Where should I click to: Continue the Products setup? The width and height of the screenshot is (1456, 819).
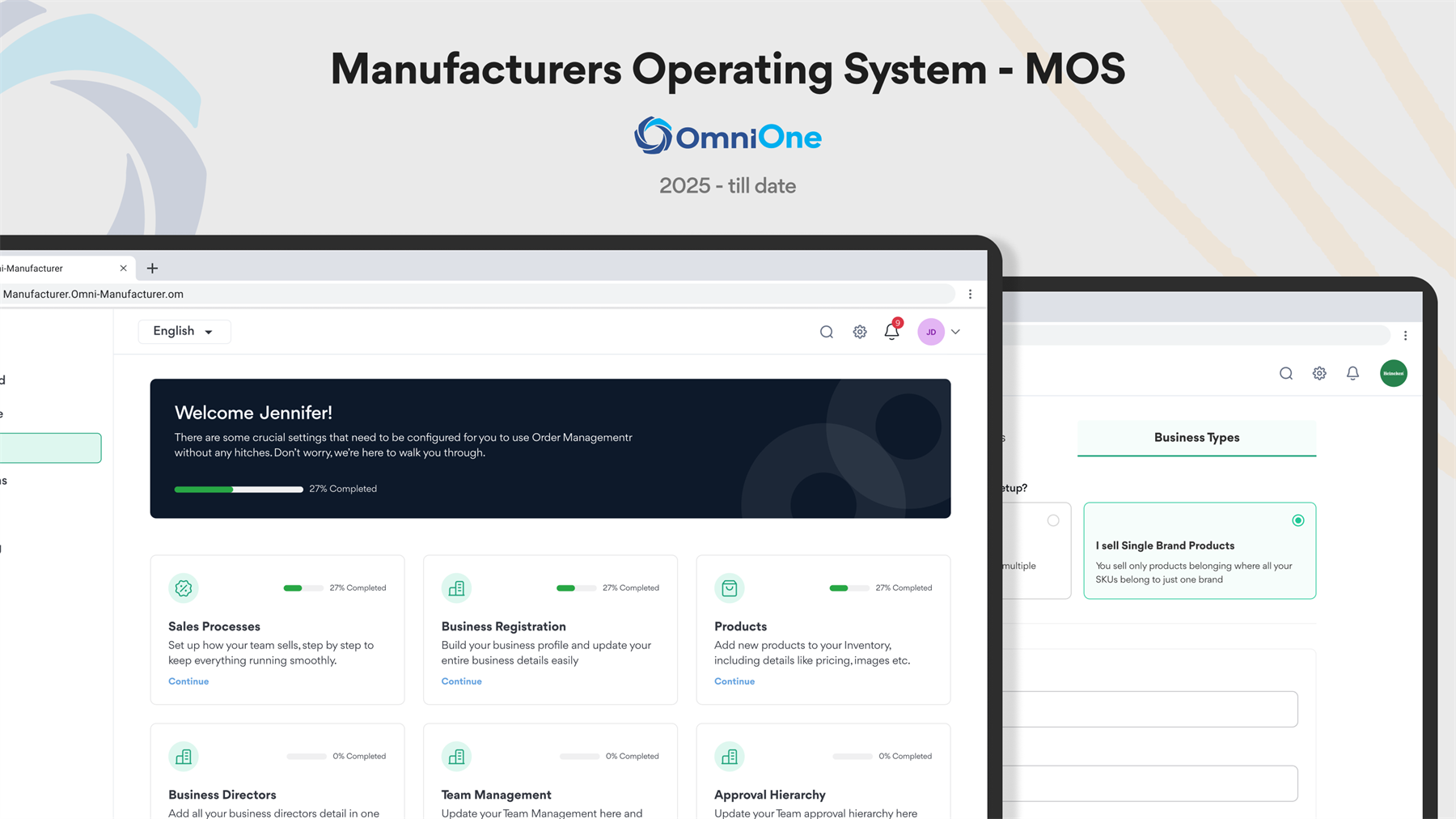click(734, 681)
